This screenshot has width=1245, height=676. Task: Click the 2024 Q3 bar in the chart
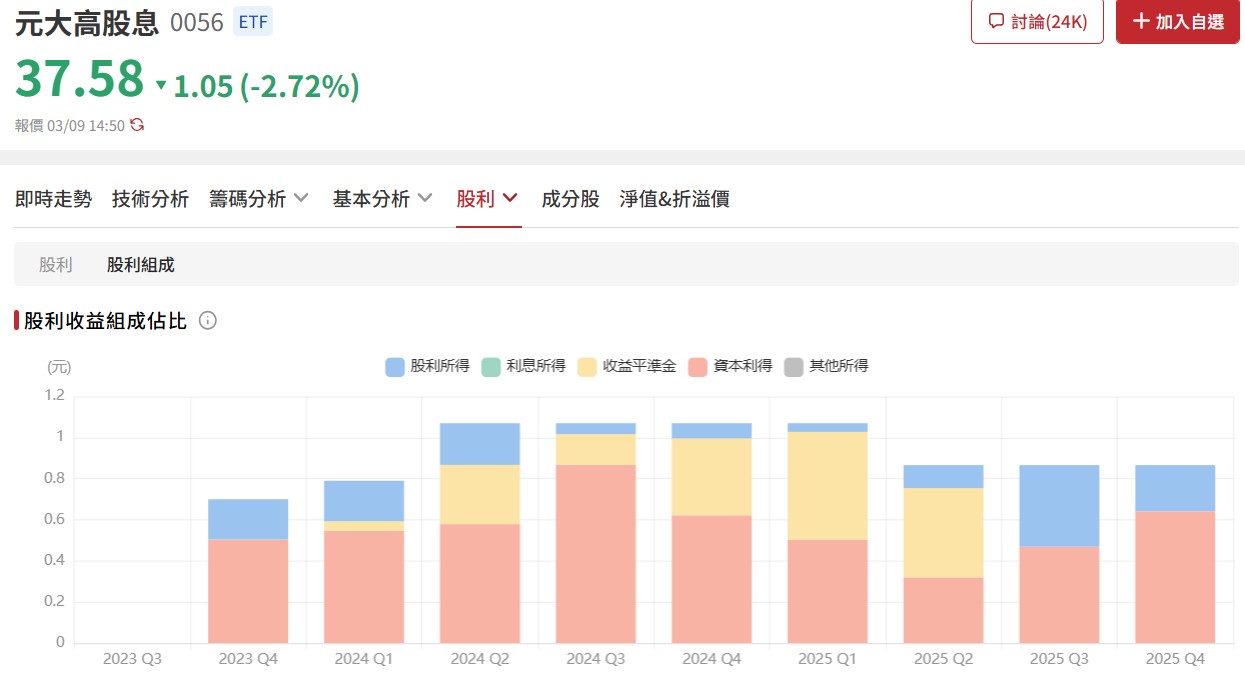595,530
